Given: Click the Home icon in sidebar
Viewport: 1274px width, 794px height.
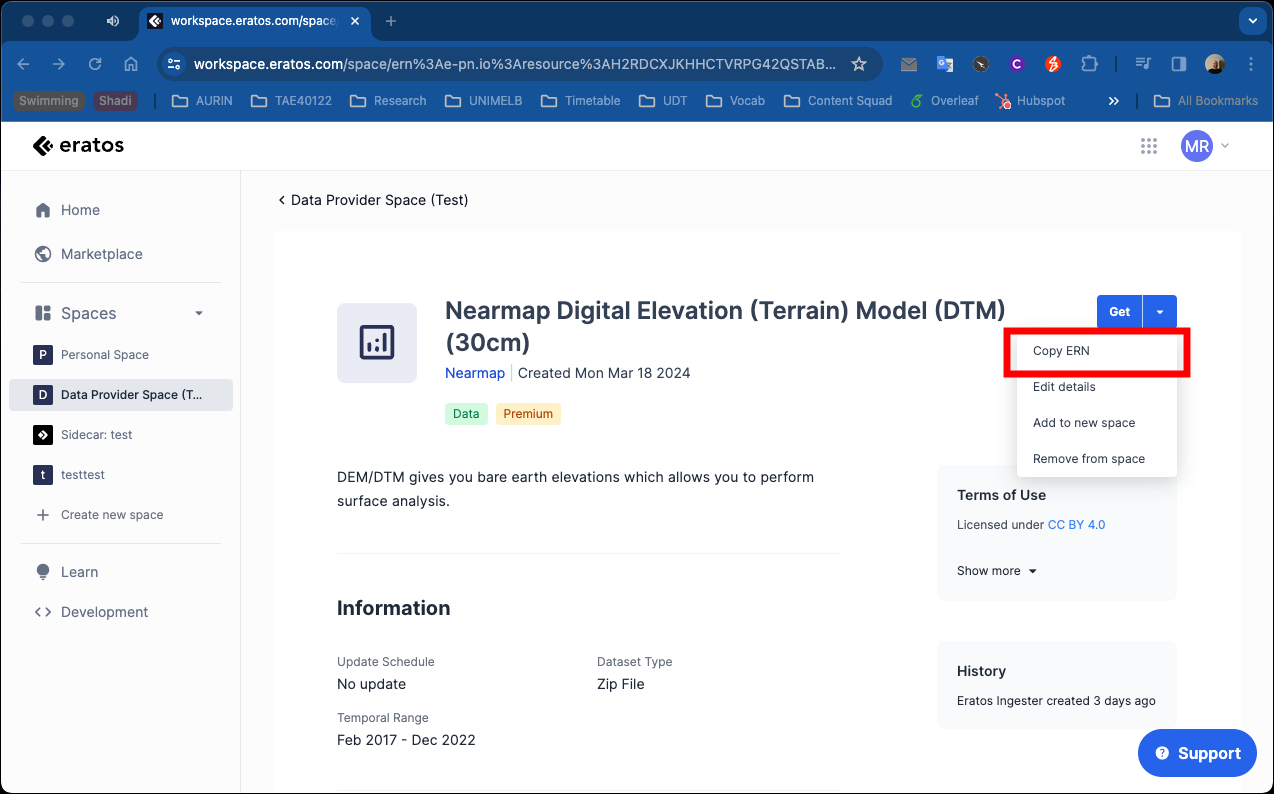Looking at the screenshot, I should [x=43, y=210].
